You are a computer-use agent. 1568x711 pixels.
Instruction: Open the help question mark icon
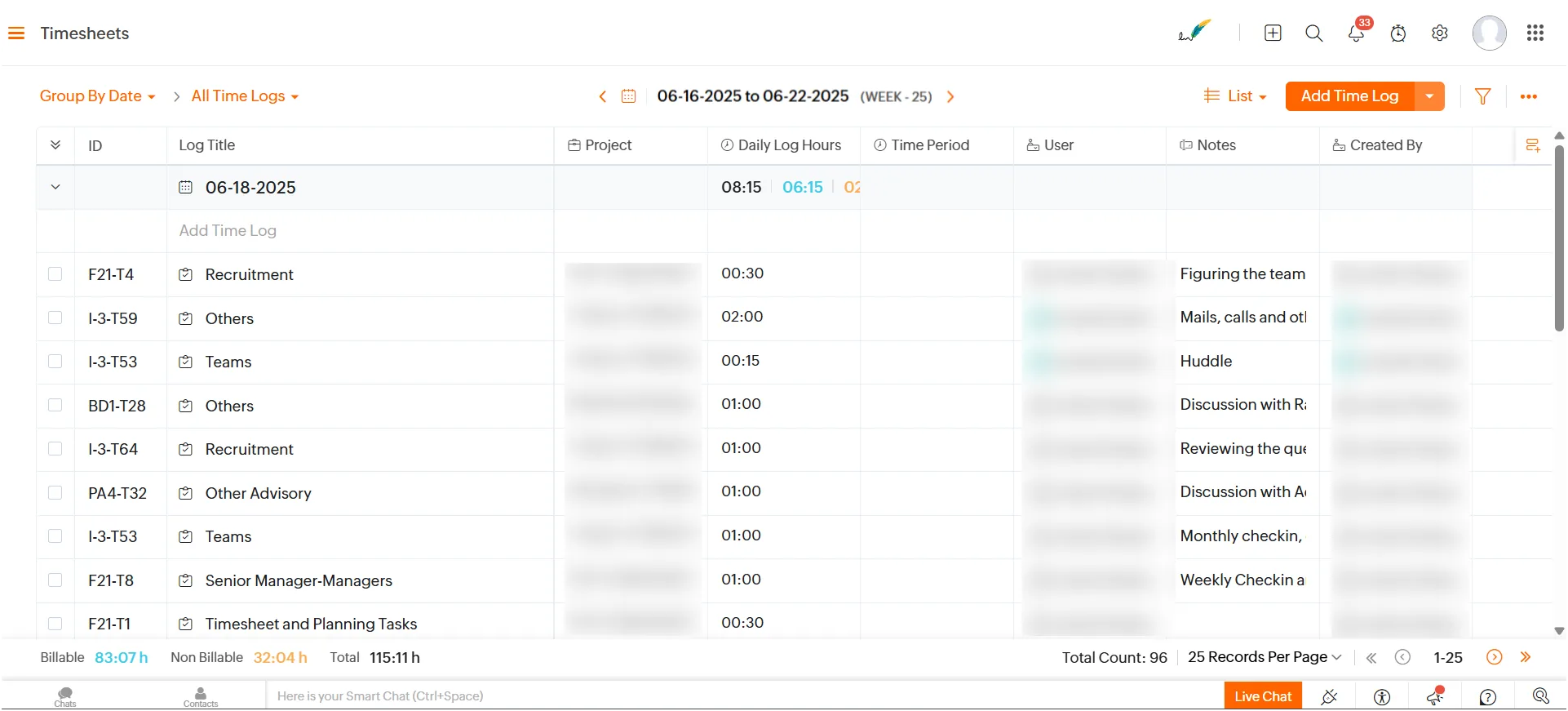click(x=1488, y=697)
